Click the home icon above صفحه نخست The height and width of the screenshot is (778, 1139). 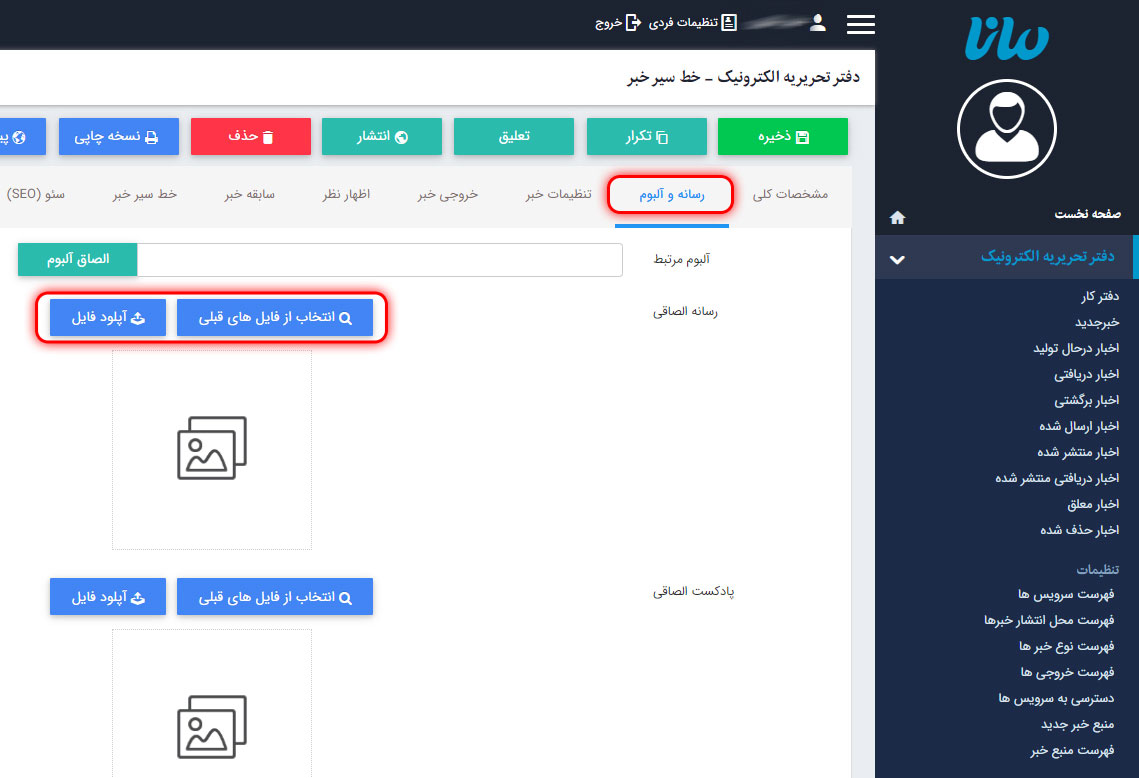pyautogui.click(x=897, y=216)
